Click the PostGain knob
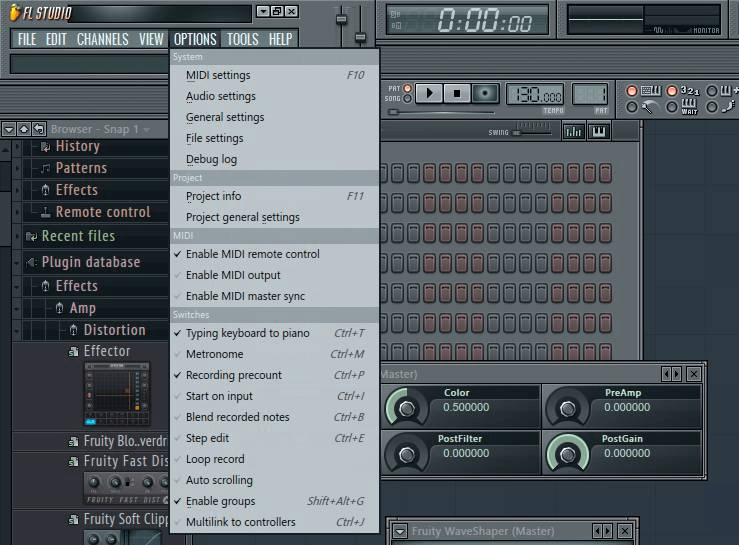This screenshot has width=739, height=545. click(x=568, y=453)
